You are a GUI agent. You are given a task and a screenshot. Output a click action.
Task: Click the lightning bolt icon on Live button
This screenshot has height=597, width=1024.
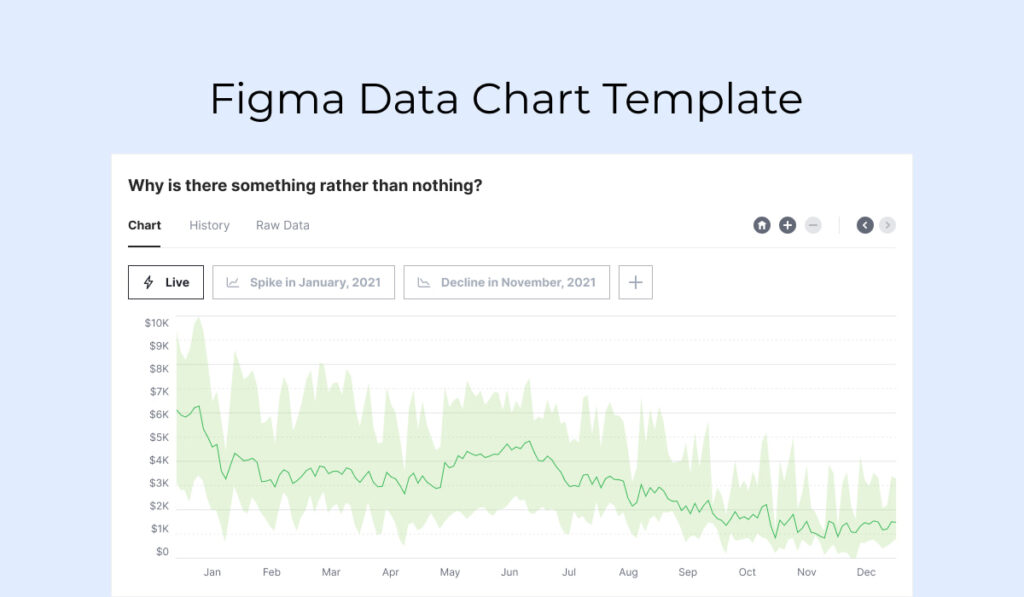[x=147, y=282]
